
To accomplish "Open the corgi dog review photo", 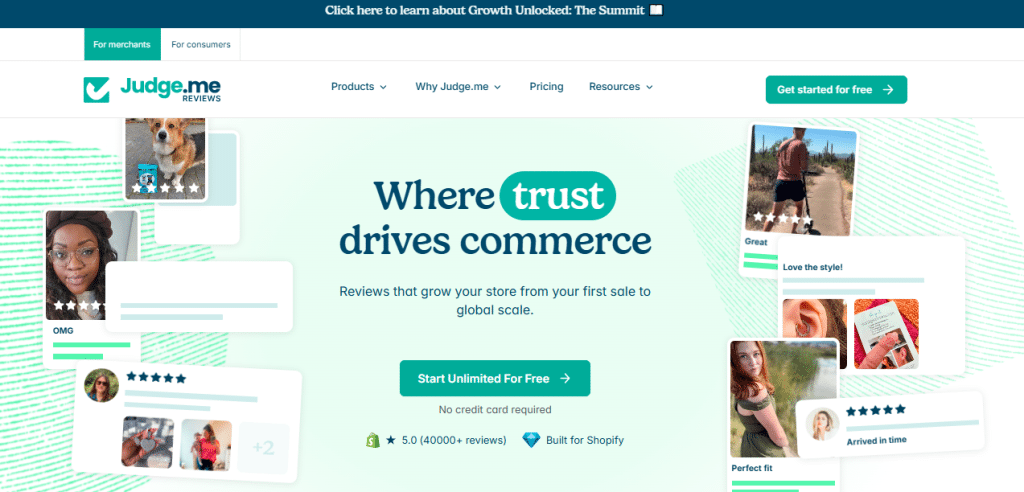I will (x=165, y=158).
